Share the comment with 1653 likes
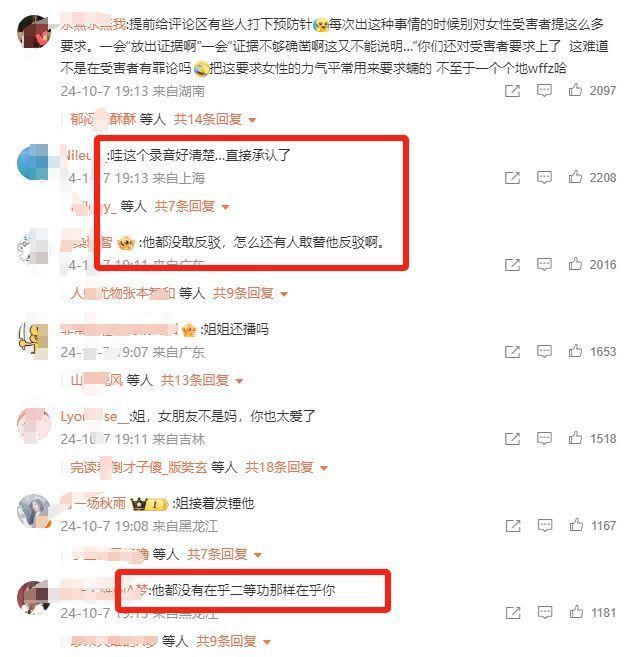This screenshot has width=637, height=657. pyautogui.click(x=512, y=352)
